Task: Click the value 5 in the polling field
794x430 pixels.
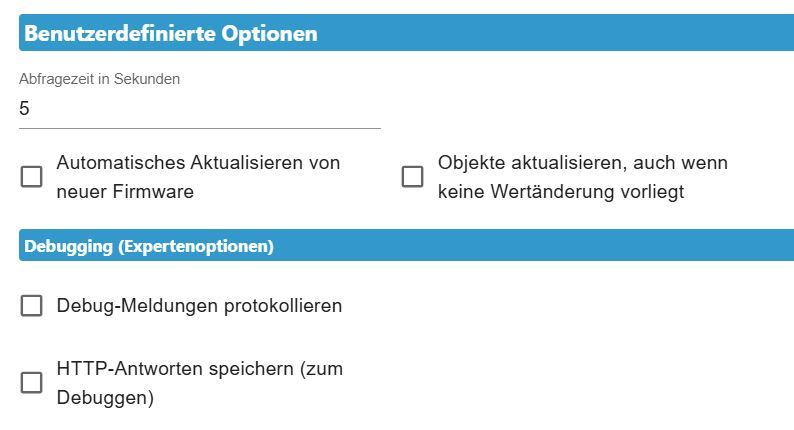Action: point(25,109)
